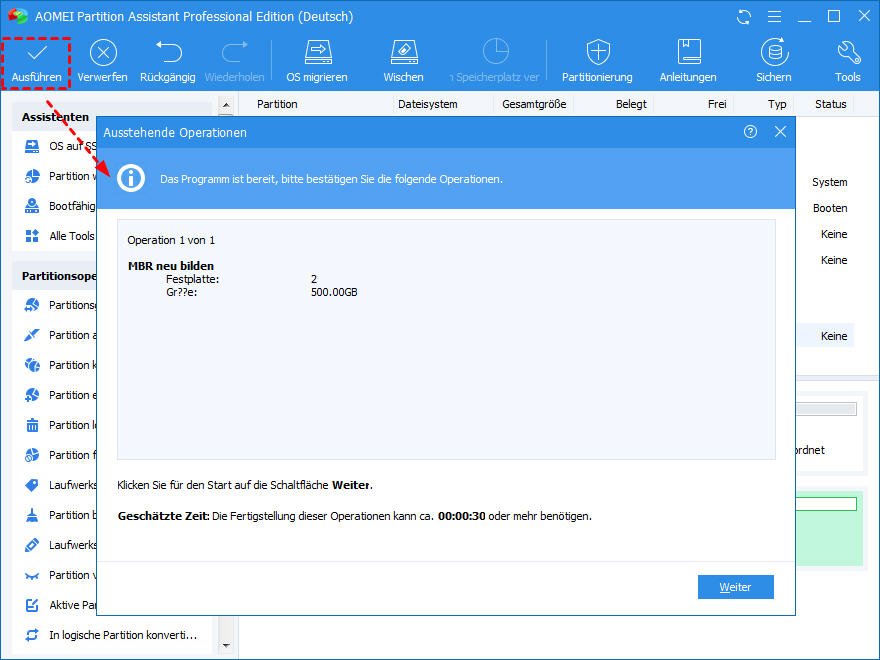Click the Verwerfen discard icon
Image resolution: width=880 pixels, height=660 pixels.
pos(103,53)
